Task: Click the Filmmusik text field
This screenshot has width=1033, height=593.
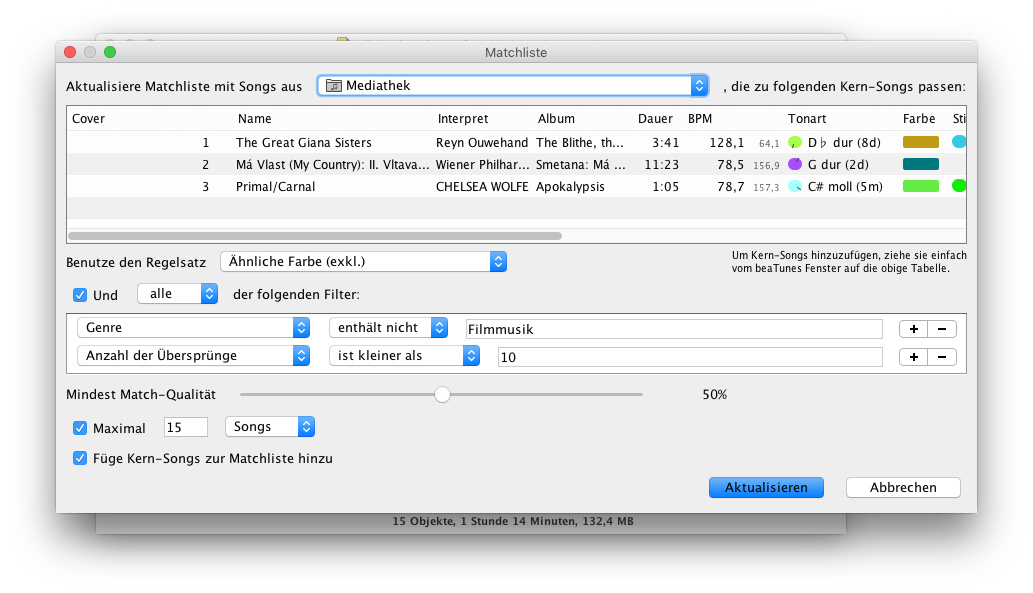Action: pos(674,328)
